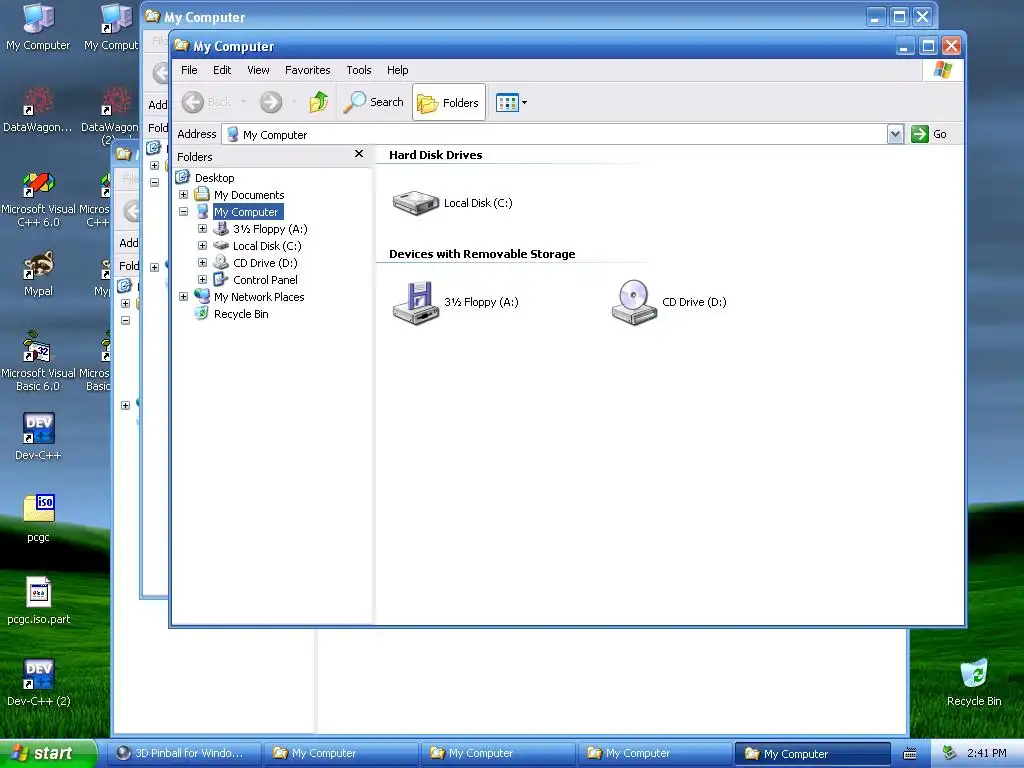Select Local Disk (C:) drive icon
1024x768 pixels.
coord(415,202)
